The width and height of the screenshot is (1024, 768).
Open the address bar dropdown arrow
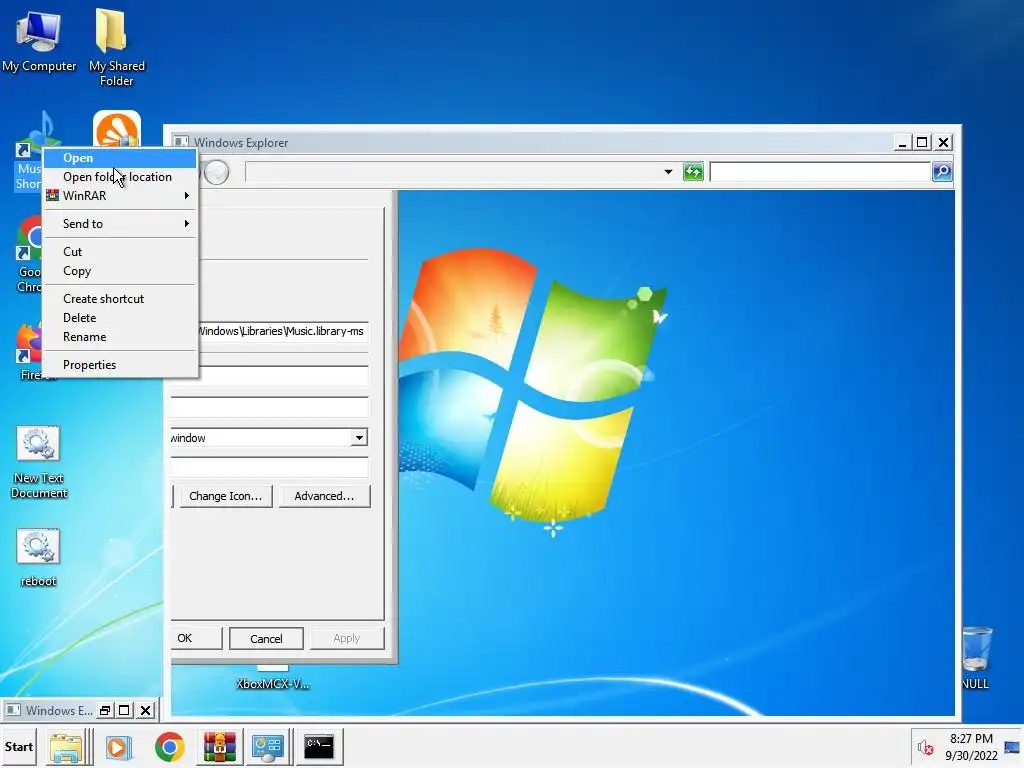coord(668,172)
